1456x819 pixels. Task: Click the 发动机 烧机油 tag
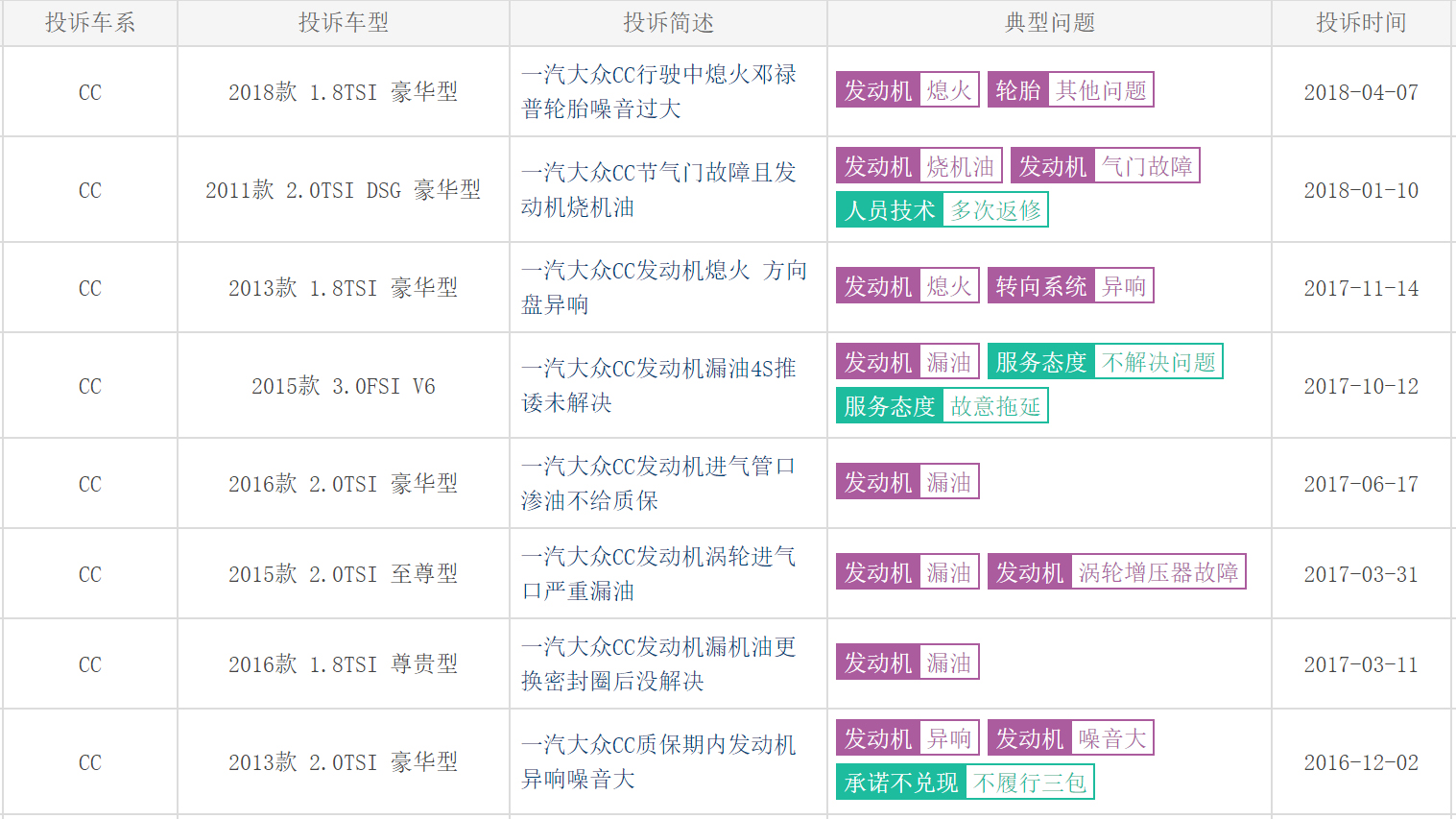pos(919,166)
